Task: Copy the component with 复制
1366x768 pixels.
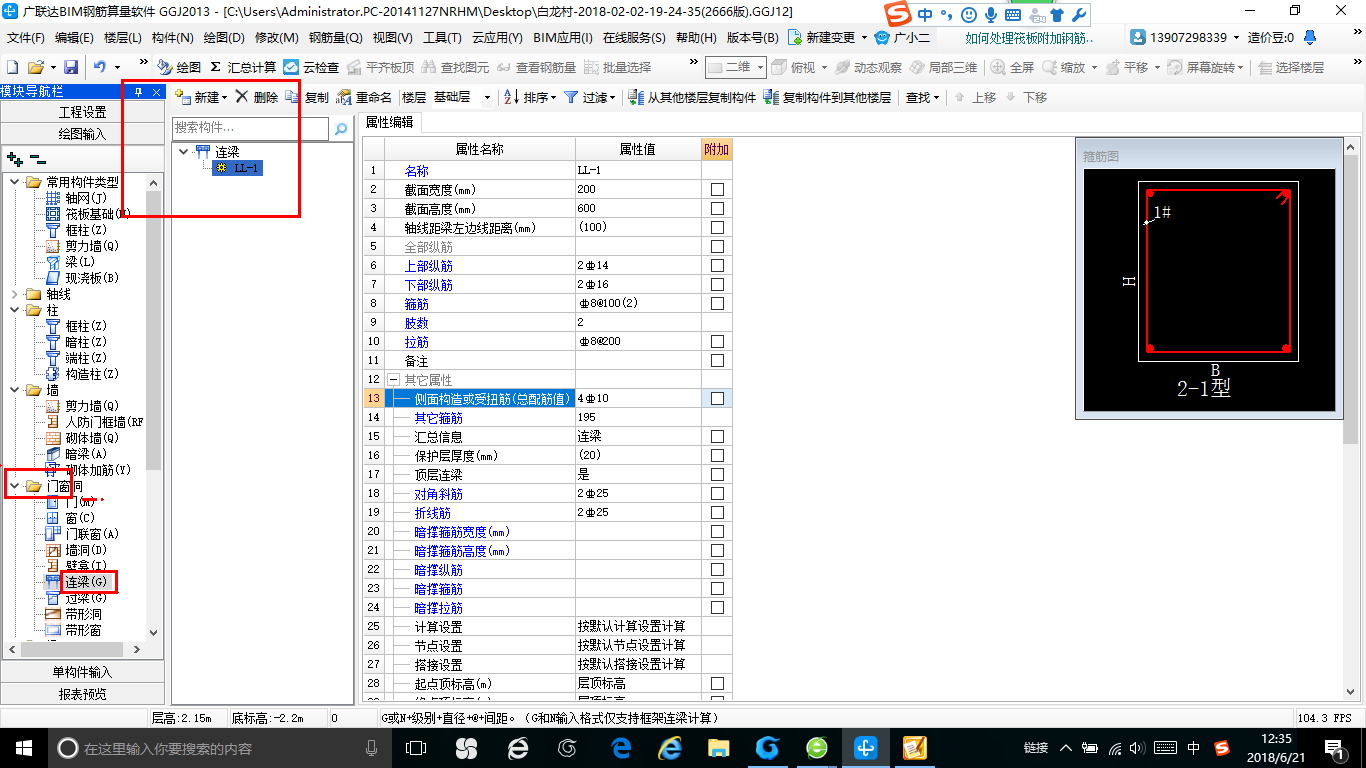Action: (307, 97)
